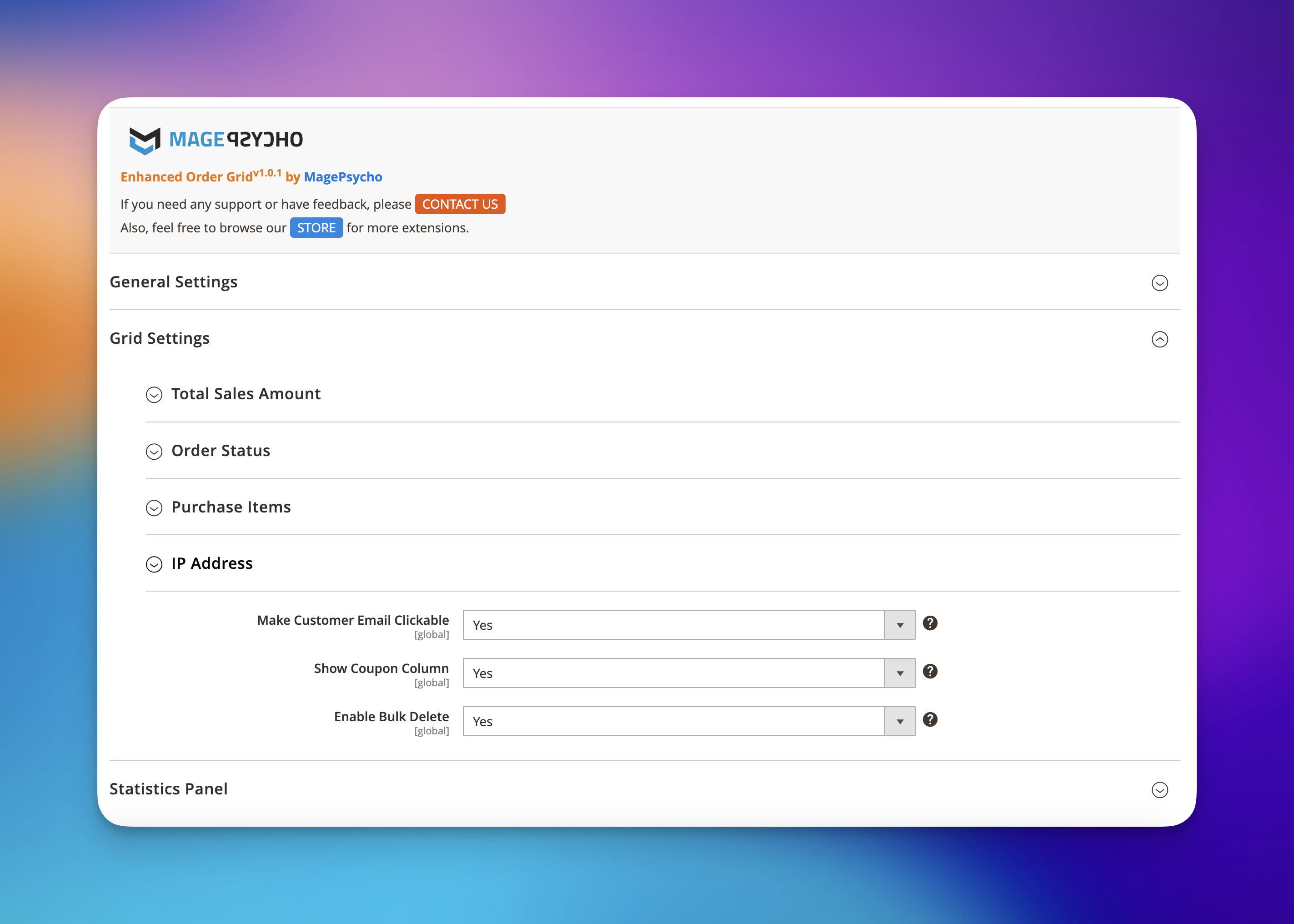The width and height of the screenshot is (1294, 924).
Task: Open Make Customer Email Clickable dropdown
Action: [689, 625]
